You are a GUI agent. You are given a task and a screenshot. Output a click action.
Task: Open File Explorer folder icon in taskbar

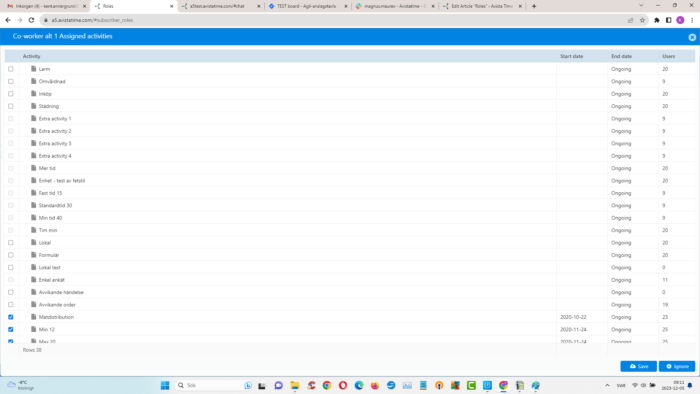pyautogui.click(x=295, y=385)
